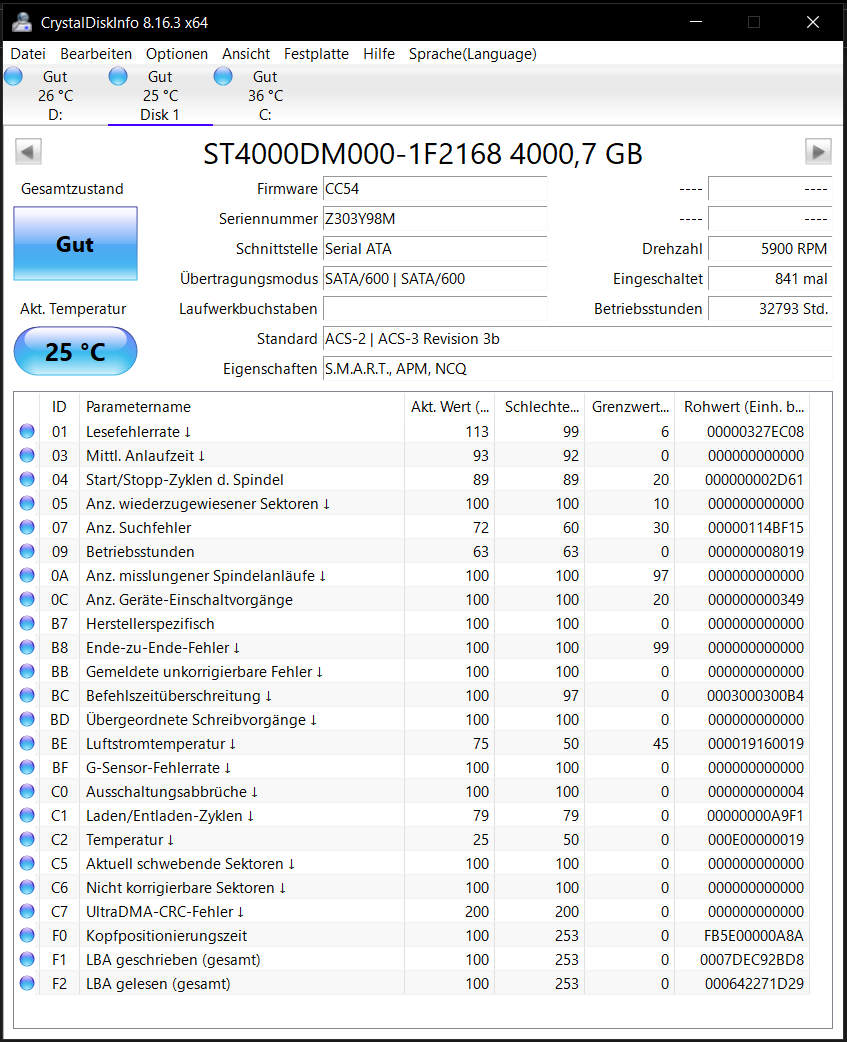Select the Start/Stopp-Zyklen d. Spindel row
The width and height of the screenshot is (847, 1042).
click(x=412, y=480)
